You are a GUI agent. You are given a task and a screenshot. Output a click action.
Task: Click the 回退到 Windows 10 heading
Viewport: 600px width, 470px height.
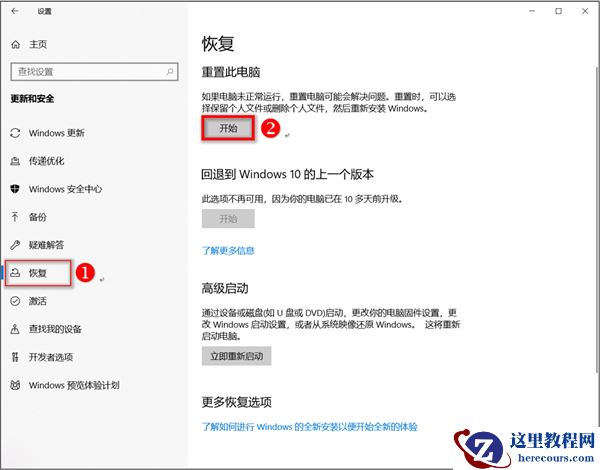tap(287, 175)
